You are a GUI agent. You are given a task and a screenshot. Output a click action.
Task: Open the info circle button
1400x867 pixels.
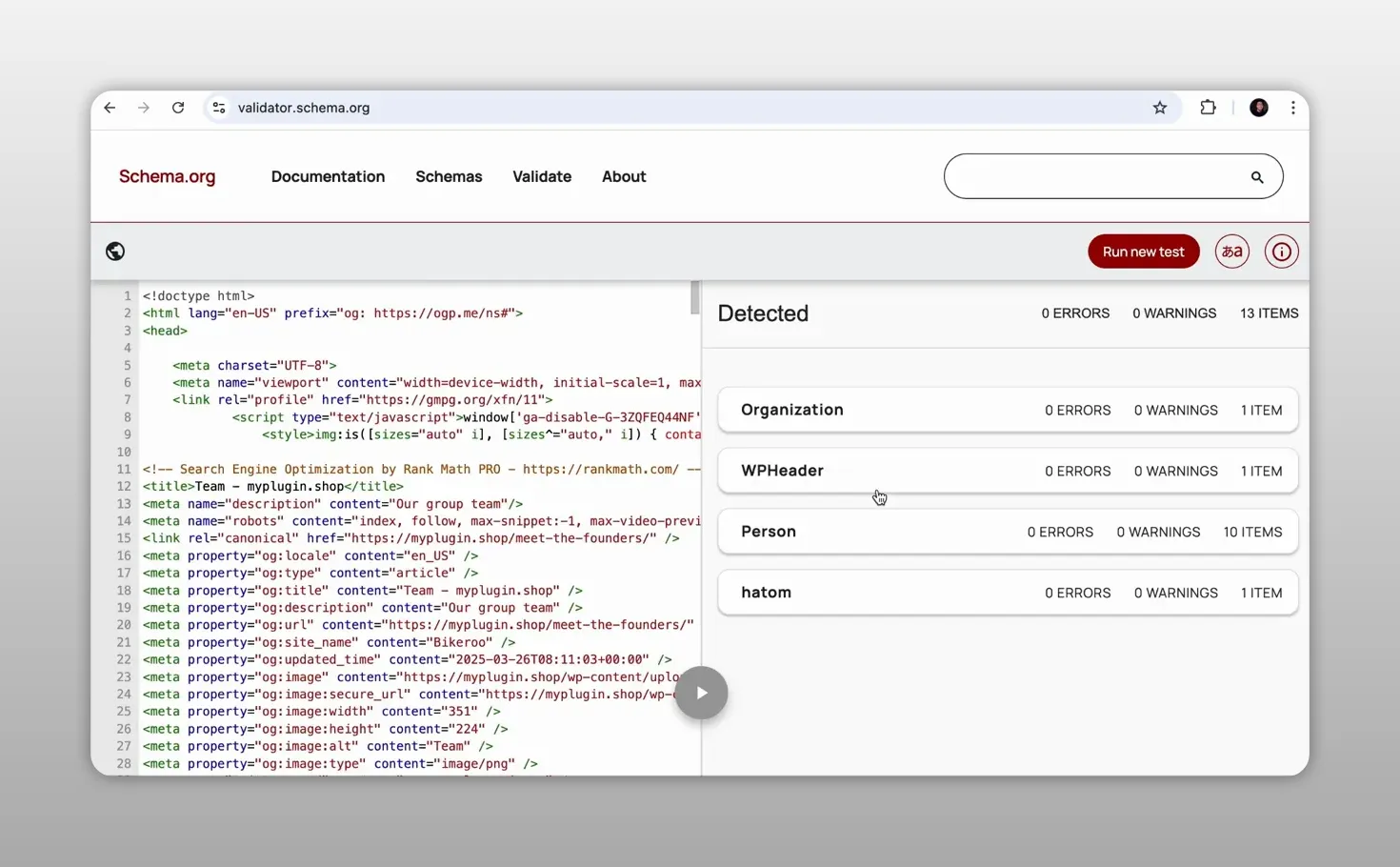pos(1281,252)
